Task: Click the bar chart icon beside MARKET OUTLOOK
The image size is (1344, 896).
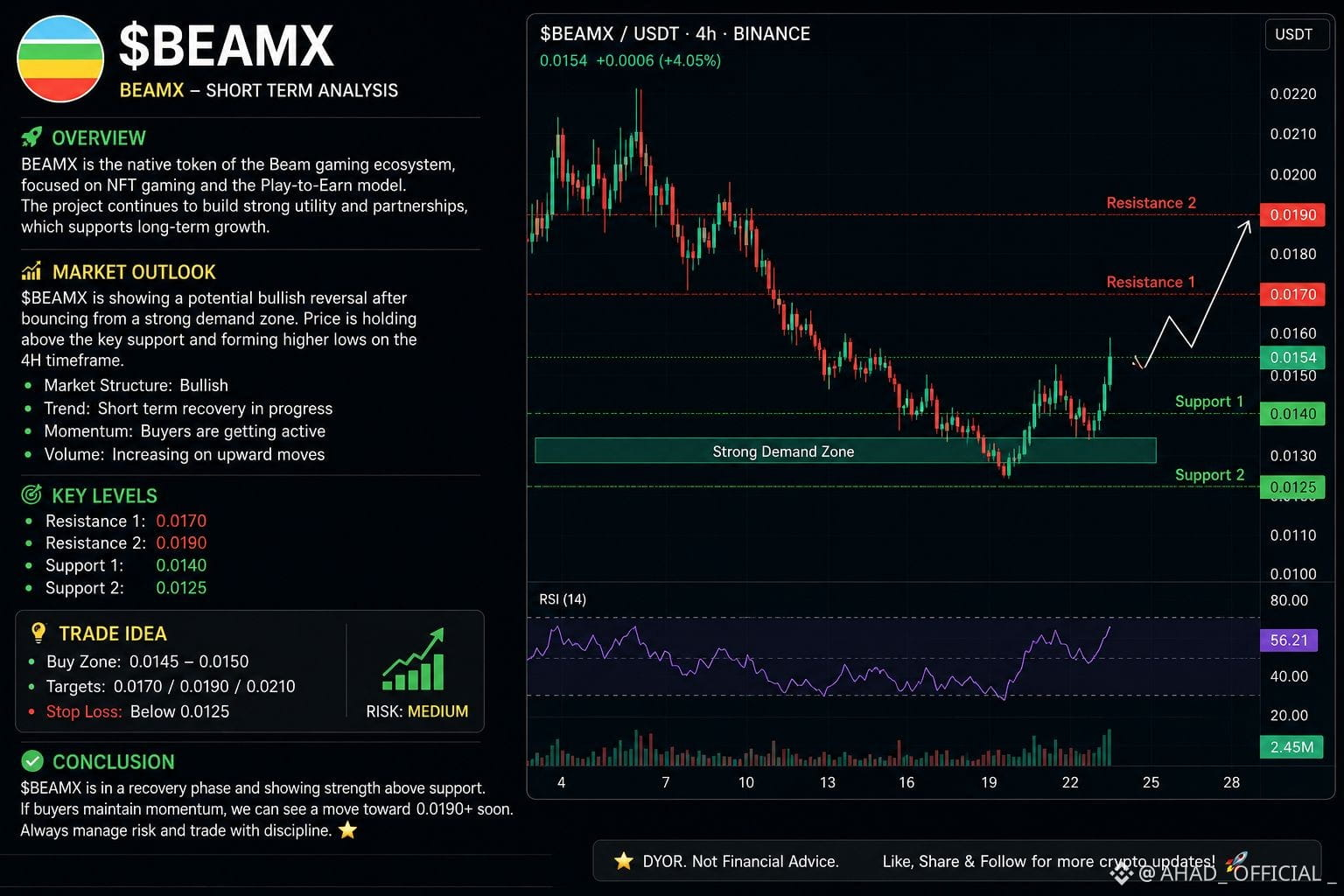Action: [31, 271]
